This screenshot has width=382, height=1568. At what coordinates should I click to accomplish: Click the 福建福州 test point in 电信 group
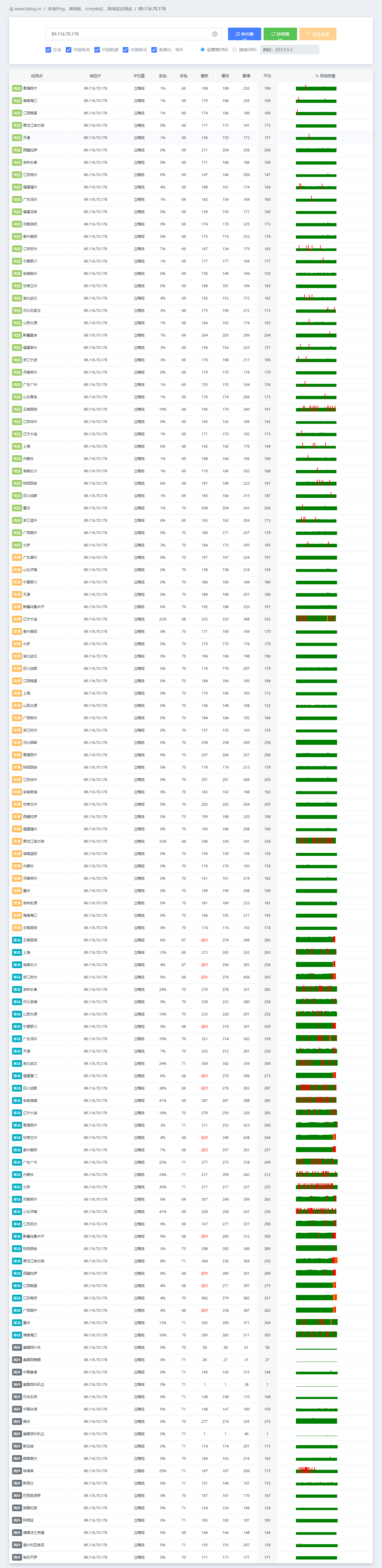(30, 187)
